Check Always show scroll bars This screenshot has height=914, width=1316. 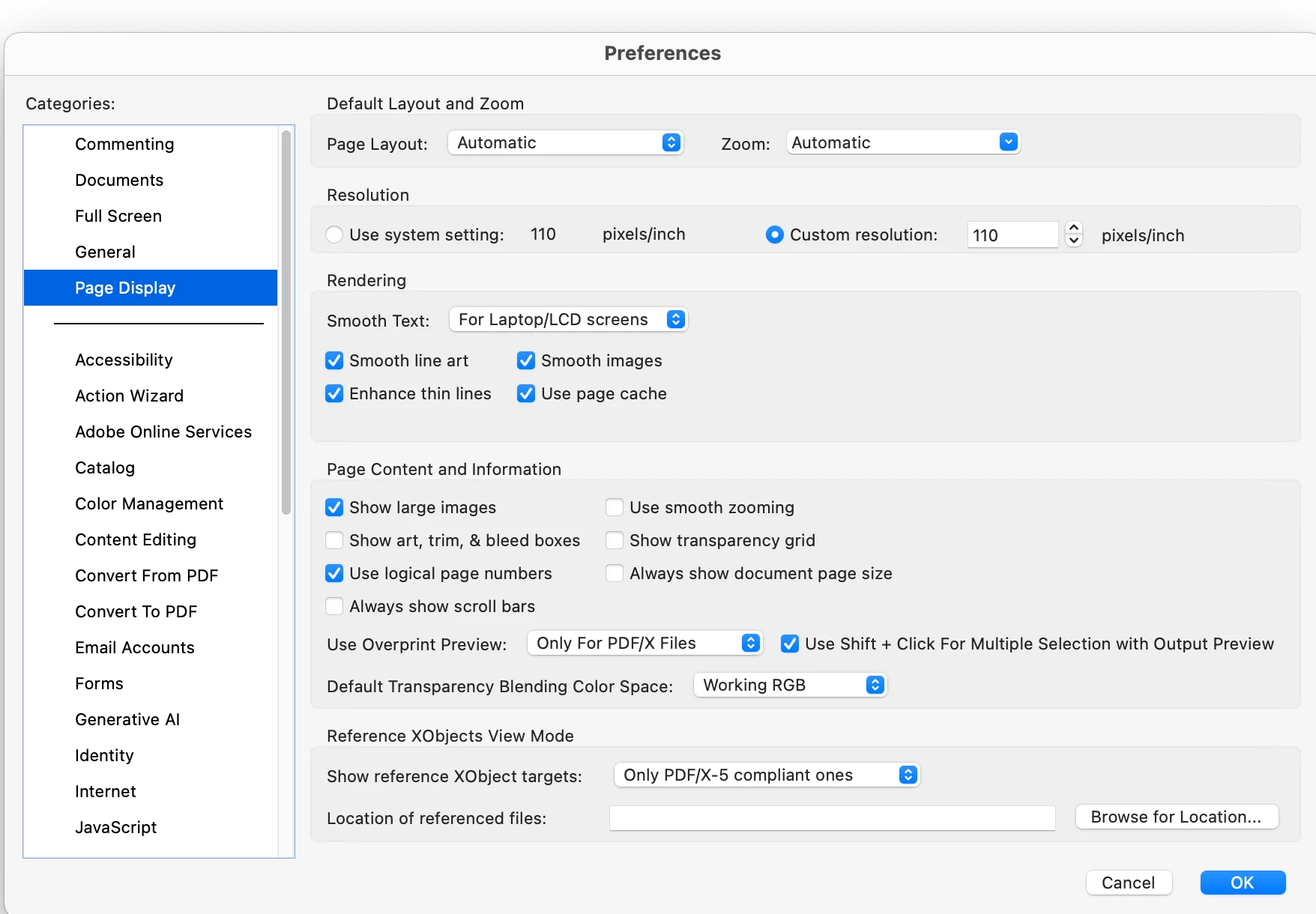(334, 607)
